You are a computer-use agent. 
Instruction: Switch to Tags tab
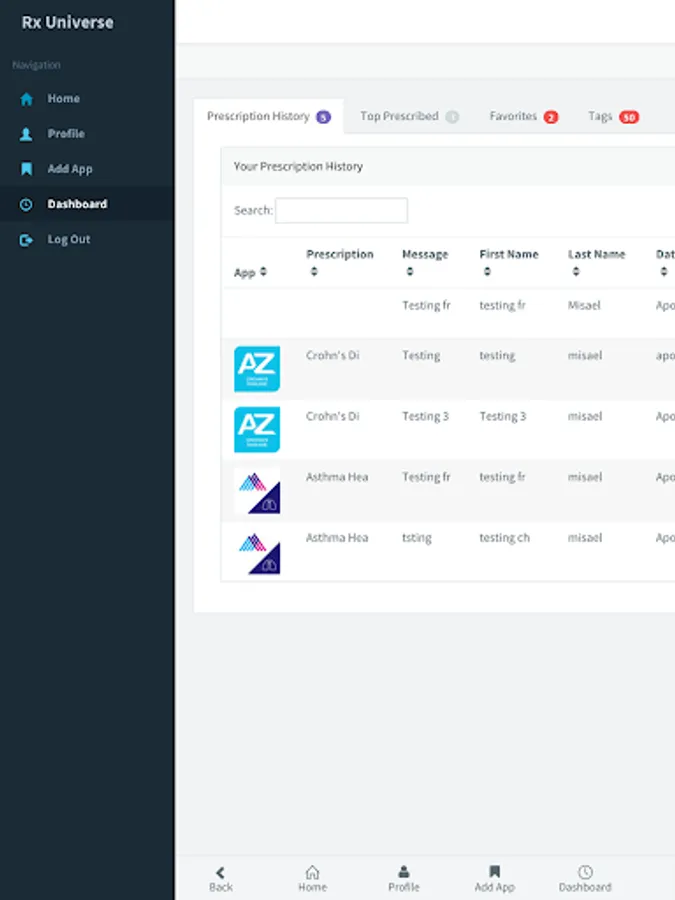tap(613, 117)
